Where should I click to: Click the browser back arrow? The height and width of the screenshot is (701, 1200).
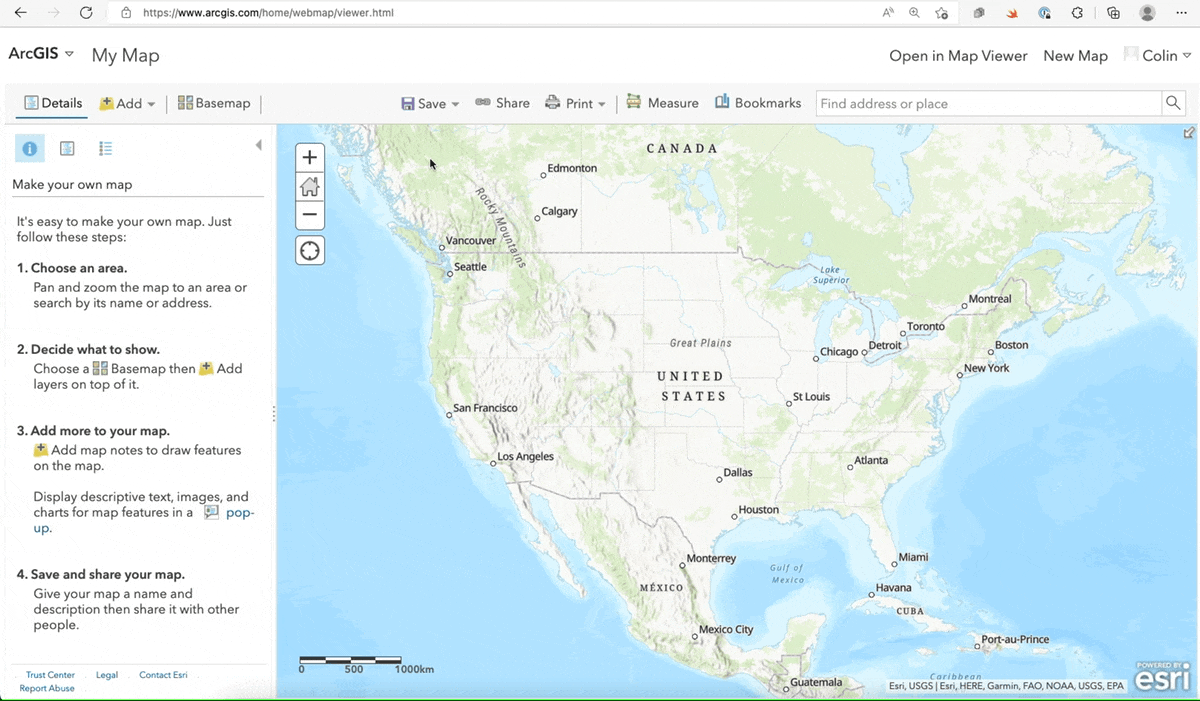pos(22,13)
